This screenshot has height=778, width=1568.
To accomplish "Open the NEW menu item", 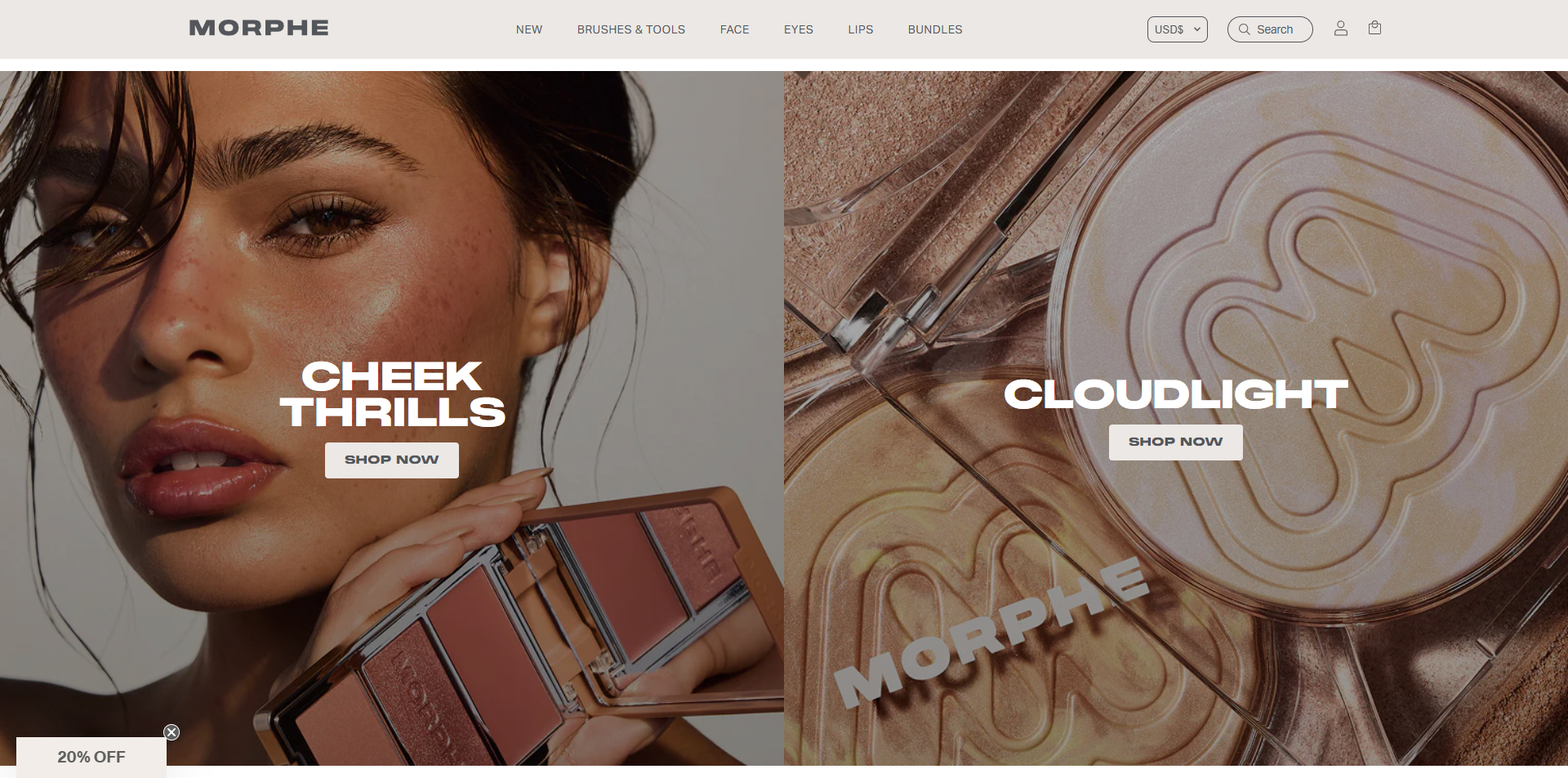I will pyautogui.click(x=529, y=29).
